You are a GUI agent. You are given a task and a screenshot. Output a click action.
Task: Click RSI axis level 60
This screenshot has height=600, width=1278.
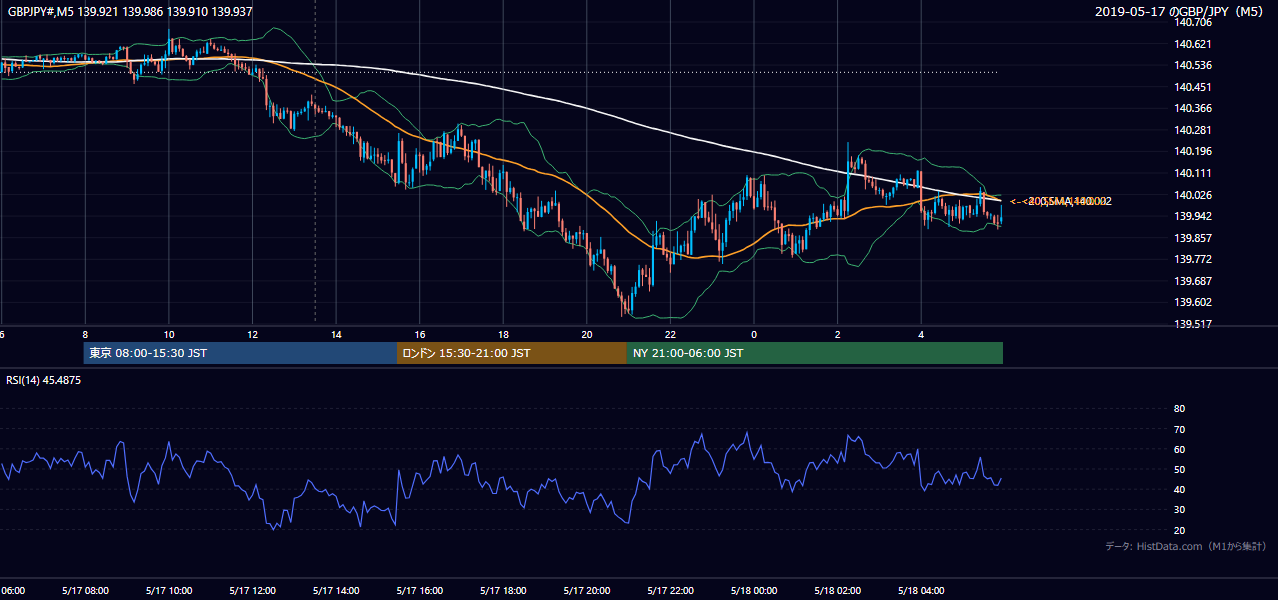click(1179, 449)
